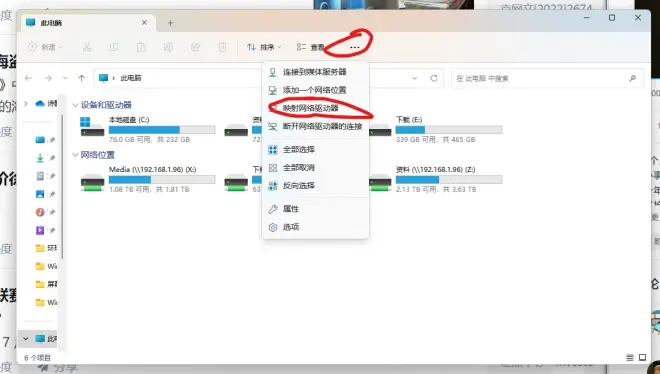Choose 添加一个网络位置 from the menu
This screenshot has height=374, width=660.
point(315,90)
